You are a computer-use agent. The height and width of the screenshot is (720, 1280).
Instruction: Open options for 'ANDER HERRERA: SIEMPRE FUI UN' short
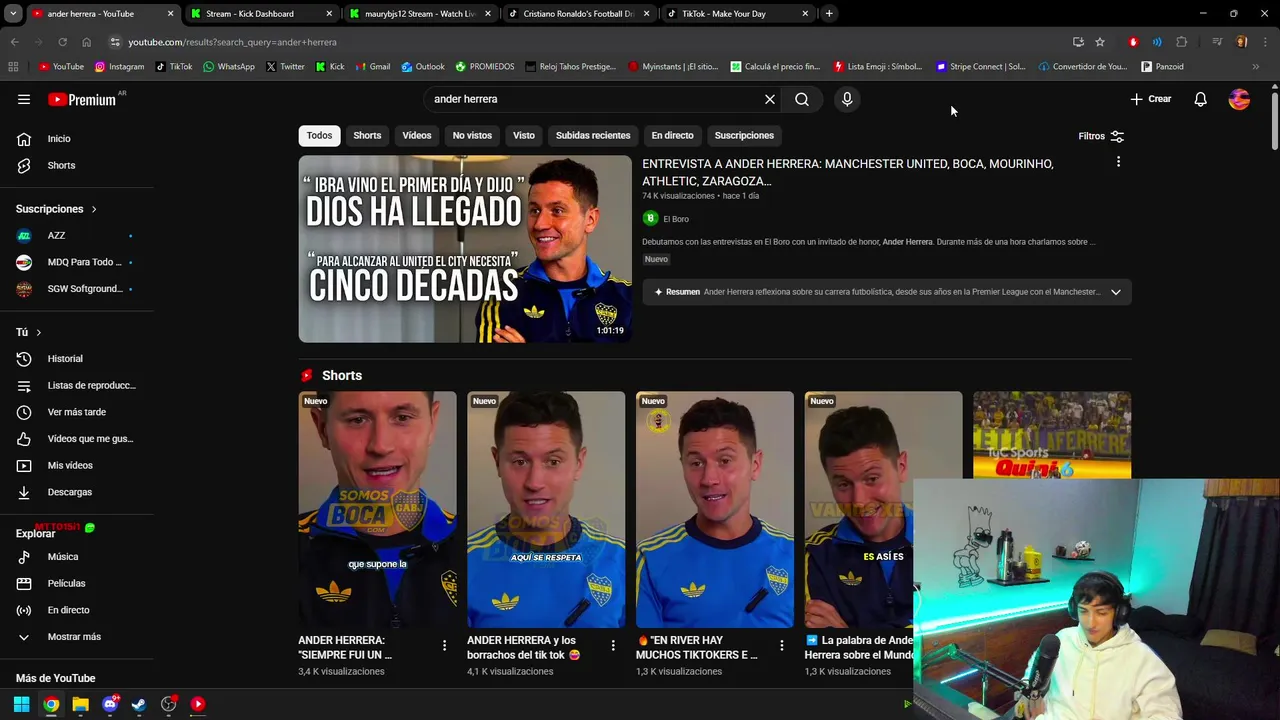click(x=444, y=645)
